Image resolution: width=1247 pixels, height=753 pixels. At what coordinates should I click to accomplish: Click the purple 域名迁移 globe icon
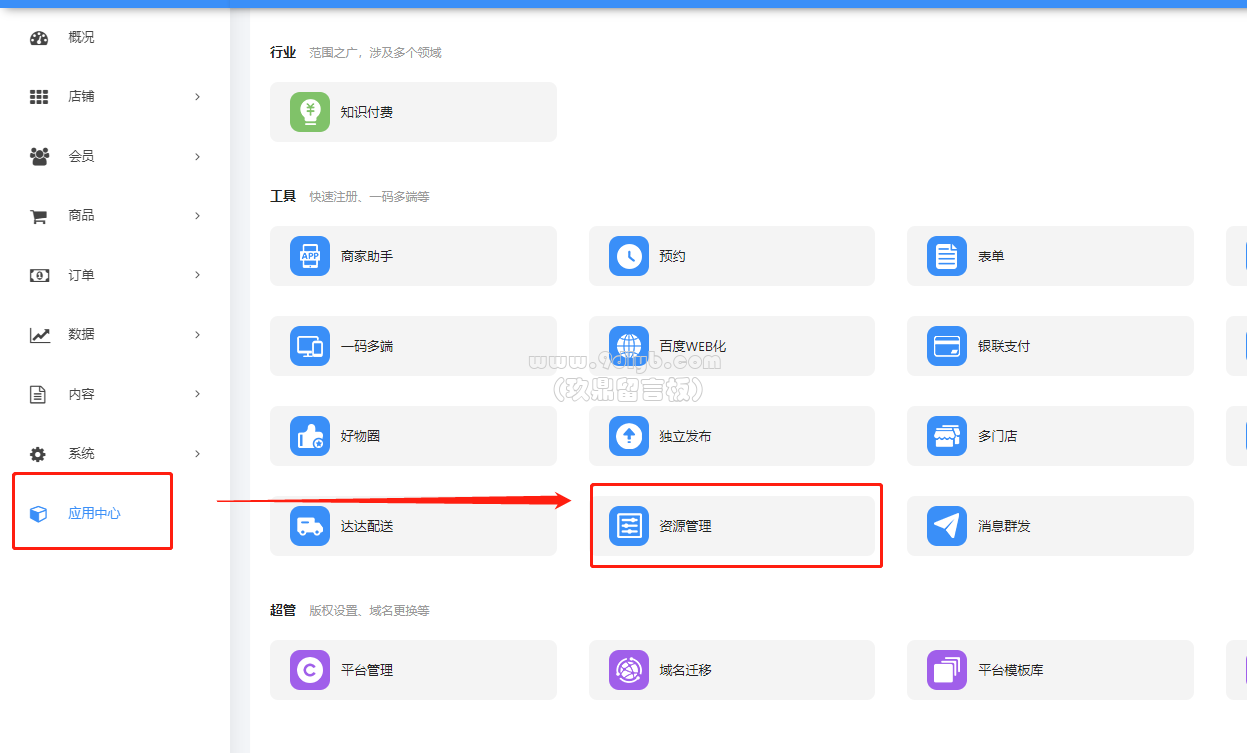(629, 670)
